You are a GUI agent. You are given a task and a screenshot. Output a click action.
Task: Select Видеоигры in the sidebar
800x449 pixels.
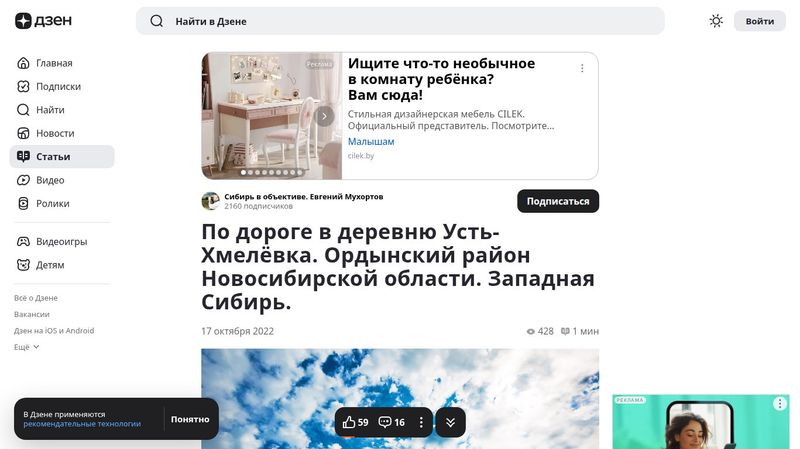[x=62, y=241]
